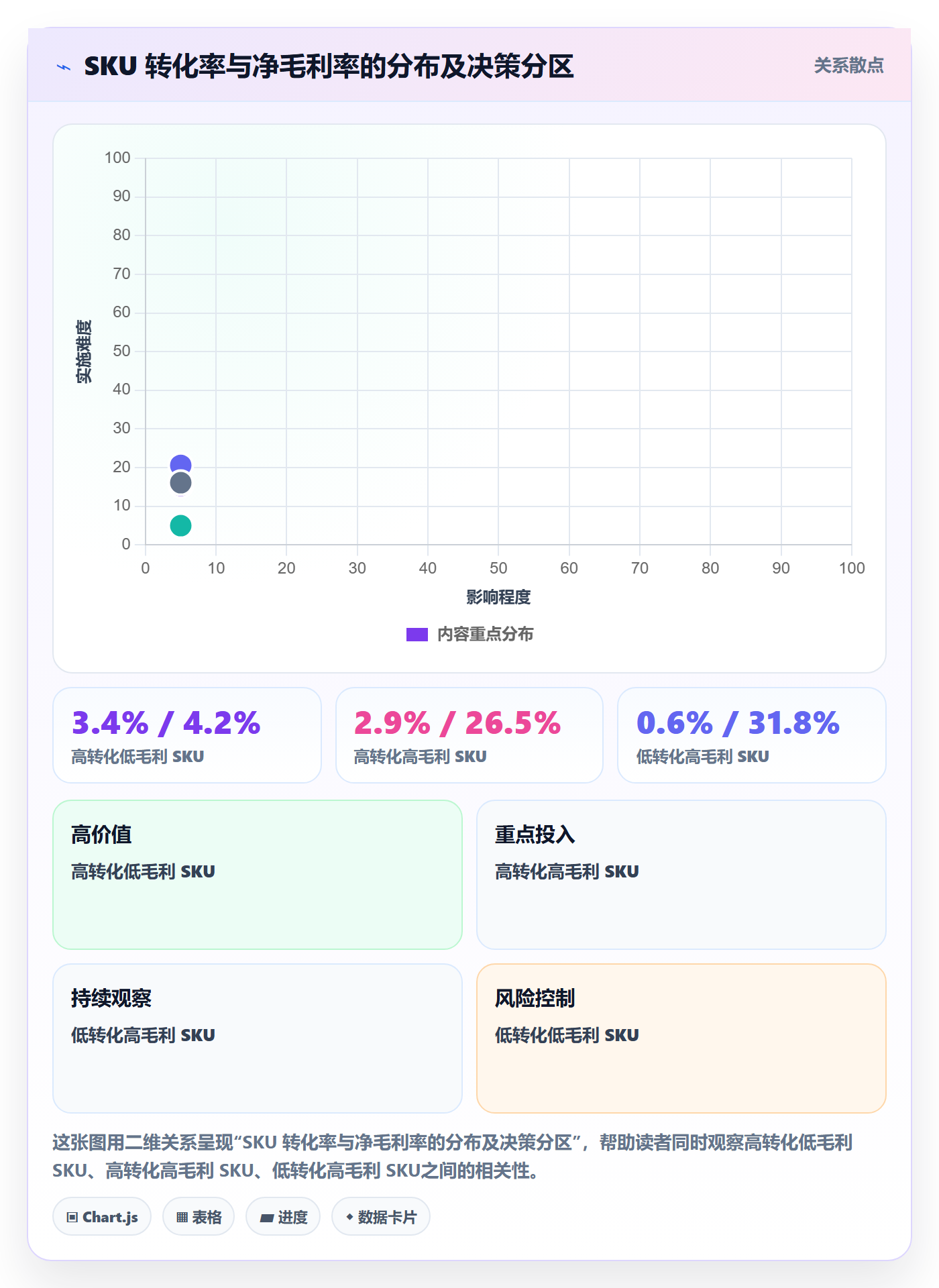Image resolution: width=939 pixels, height=1288 pixels.
Task: Toggle the 内容重点分布 legend item
Action: pos(469,635)
